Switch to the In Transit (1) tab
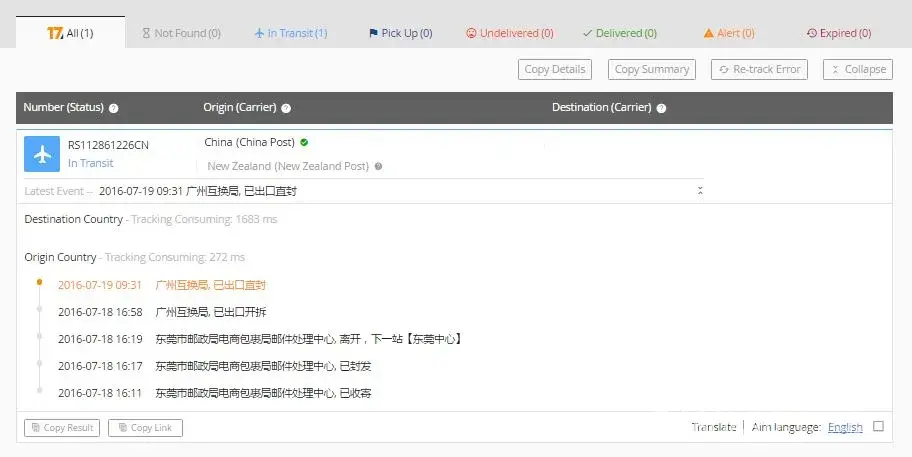Screen dimensions: 912x457 coord(291,33)
